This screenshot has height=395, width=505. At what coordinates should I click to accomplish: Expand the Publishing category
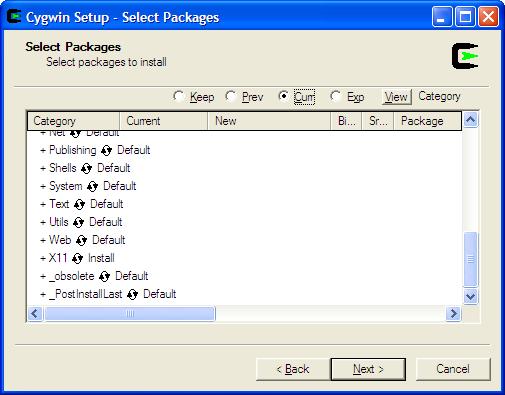pos(43,151)
